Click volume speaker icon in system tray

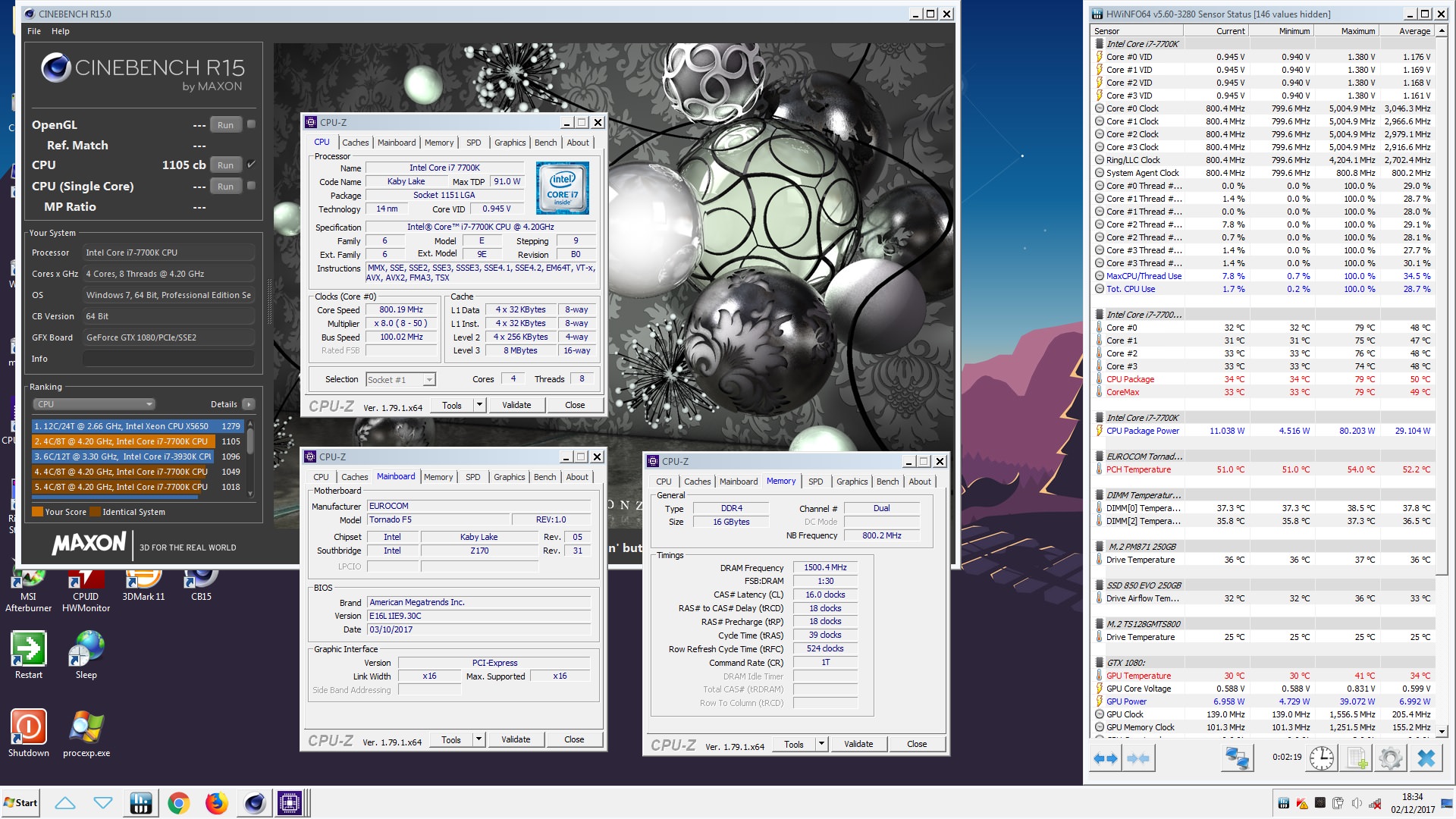[1357, 803]
